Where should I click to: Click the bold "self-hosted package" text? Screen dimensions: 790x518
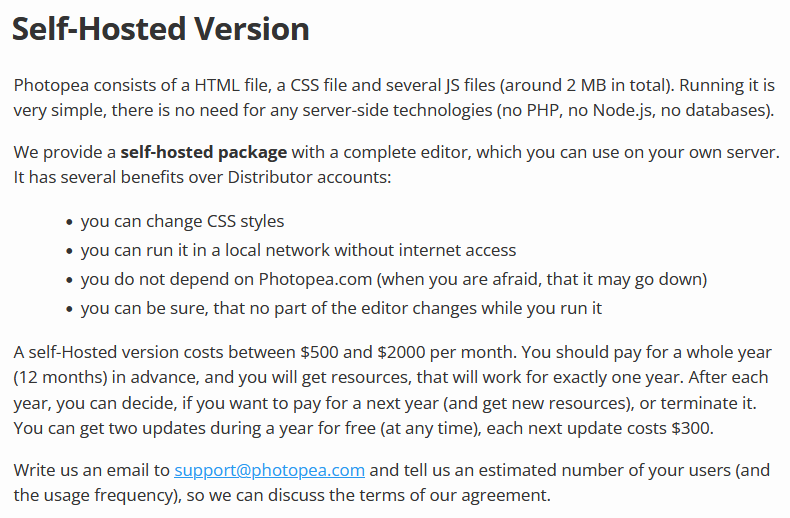point(204,153)
